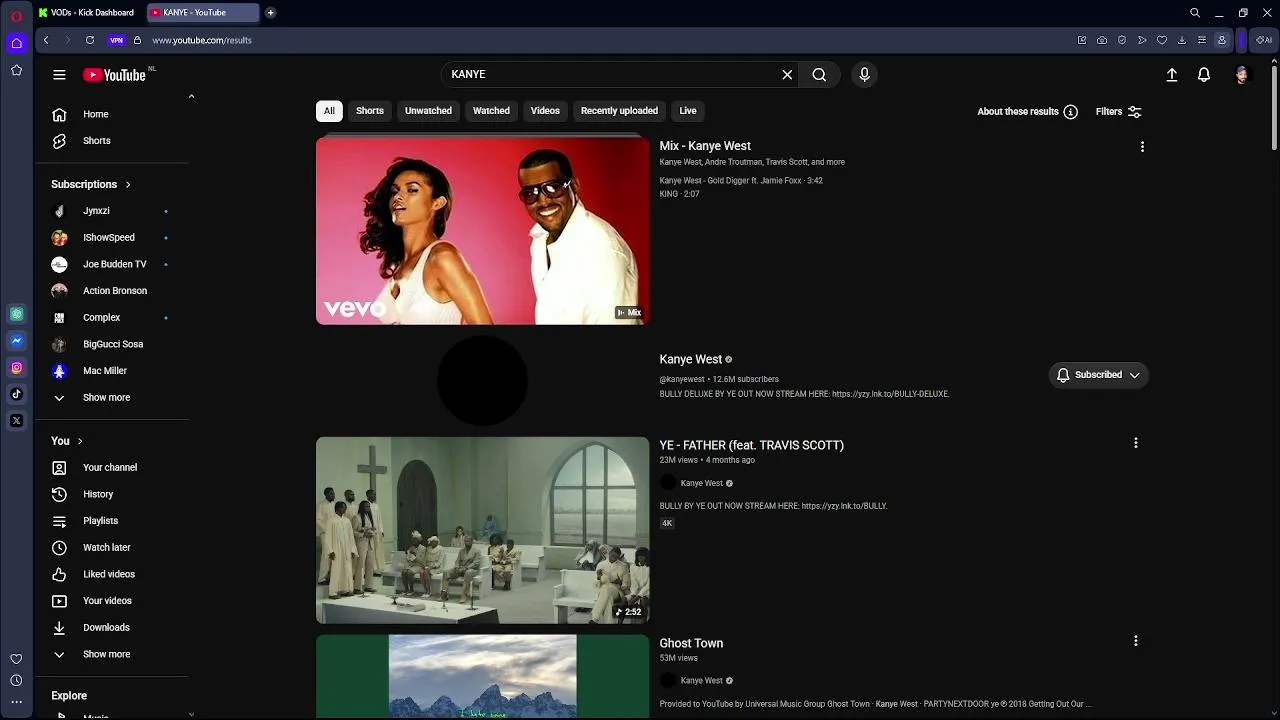Open TikTok in the Opera sidebar
The height and width of the screenshot is (720, 1280).
pos(16,394)
